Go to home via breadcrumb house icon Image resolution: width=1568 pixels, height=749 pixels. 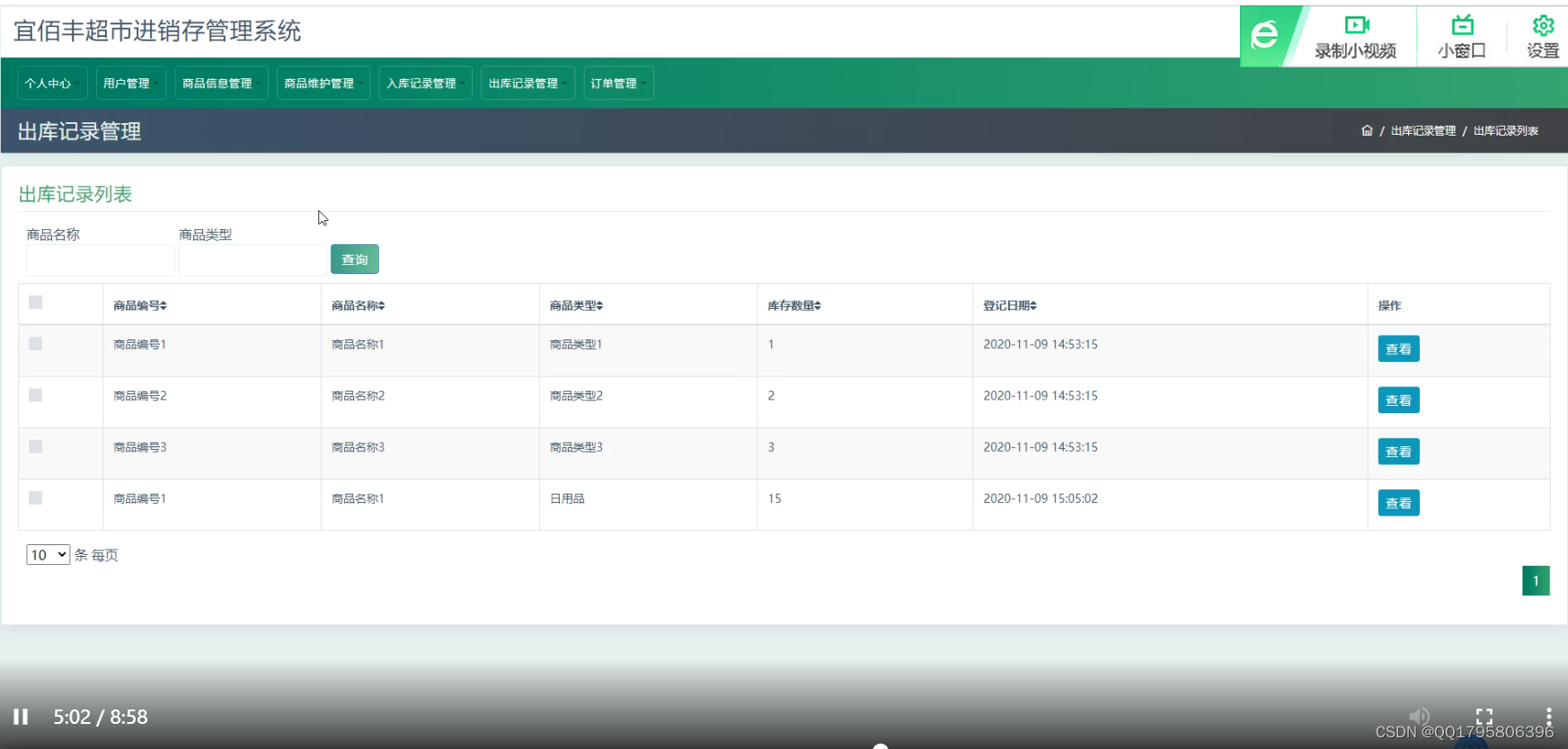(1367, 131)
